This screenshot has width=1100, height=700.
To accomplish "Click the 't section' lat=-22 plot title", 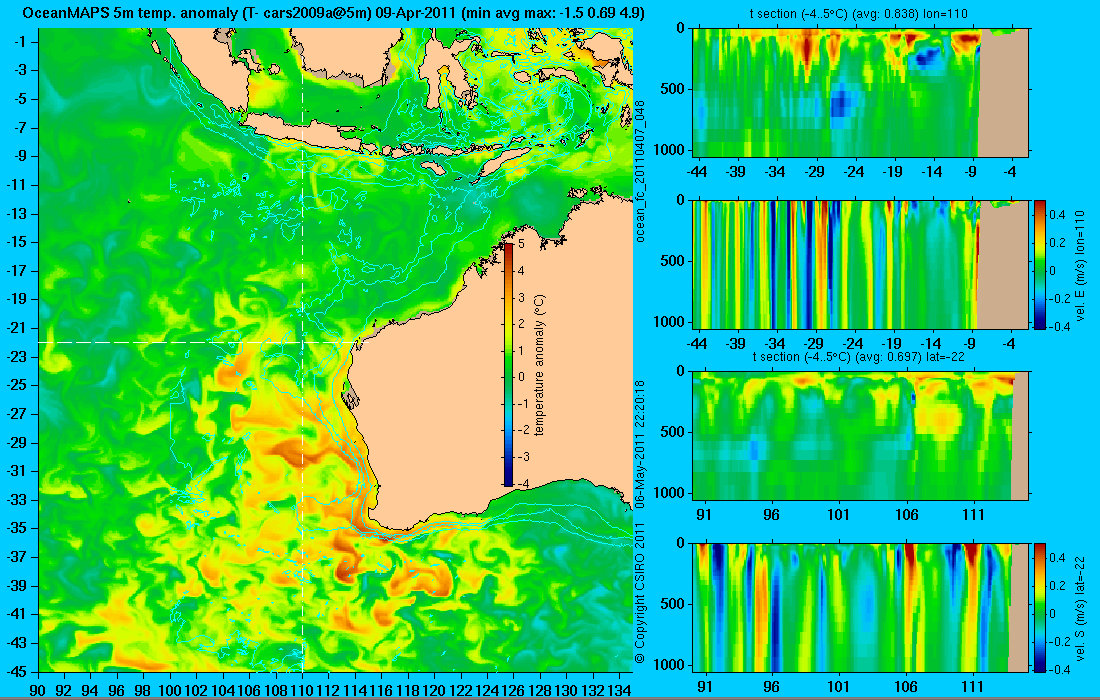I will (859, 356).
